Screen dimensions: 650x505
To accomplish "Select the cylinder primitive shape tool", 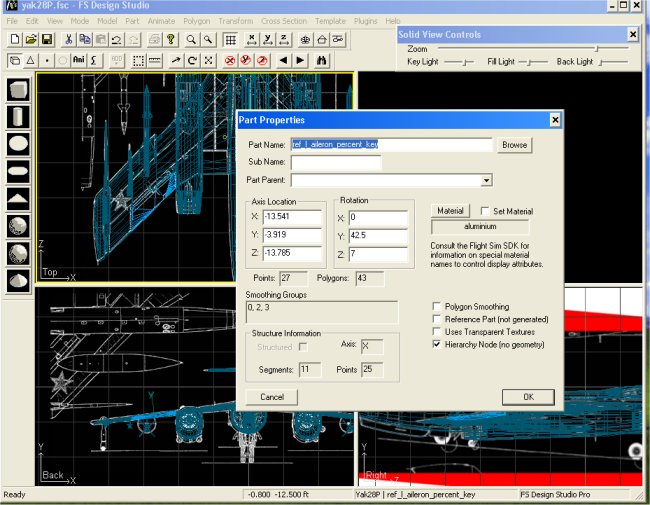I will tap(17, 117).
